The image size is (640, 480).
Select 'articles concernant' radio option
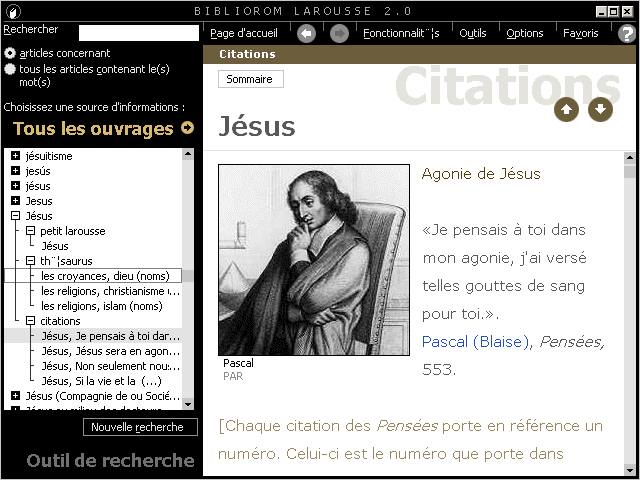(10, 53)
